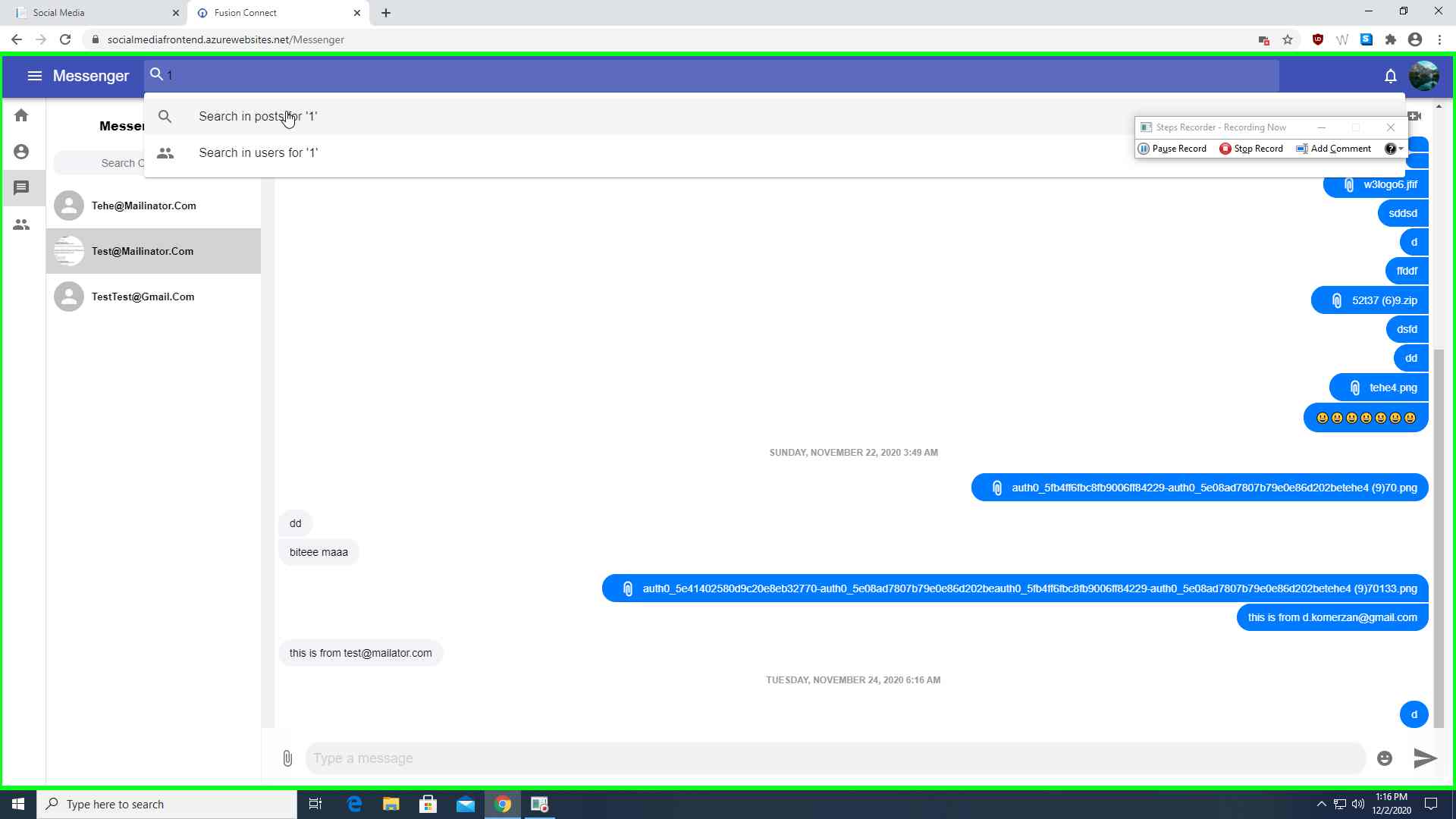Viewport: 1456px width, 819px height.
Task: Pause Record in Steps Recorder
Action: point(1172,149)
